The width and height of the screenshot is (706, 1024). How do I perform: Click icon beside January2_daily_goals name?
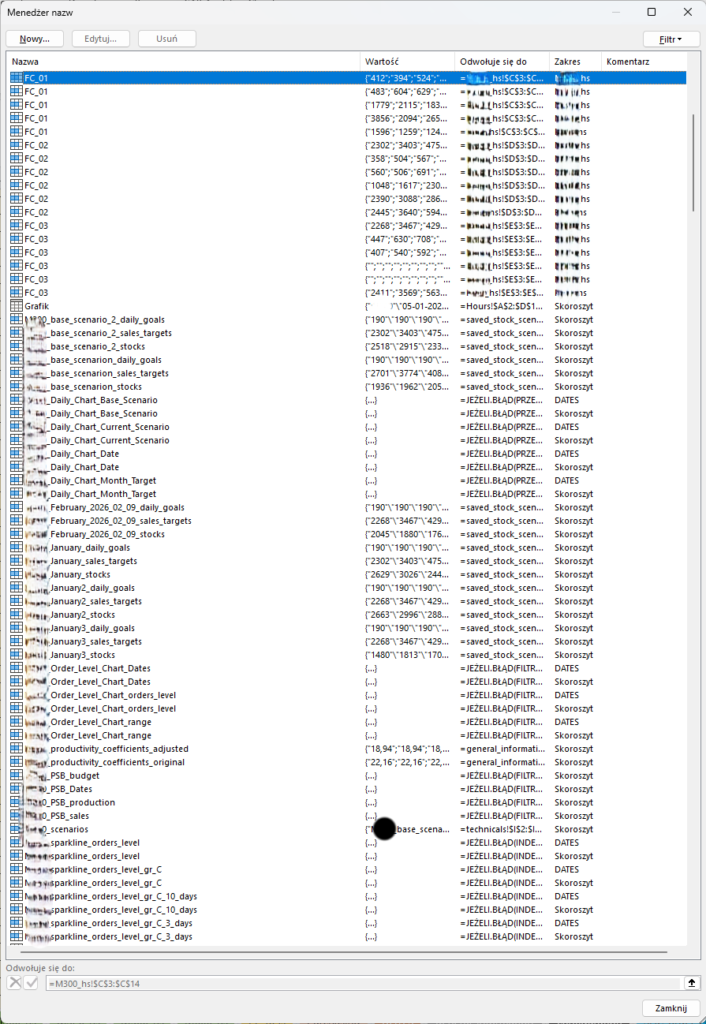tap(16, 588)
